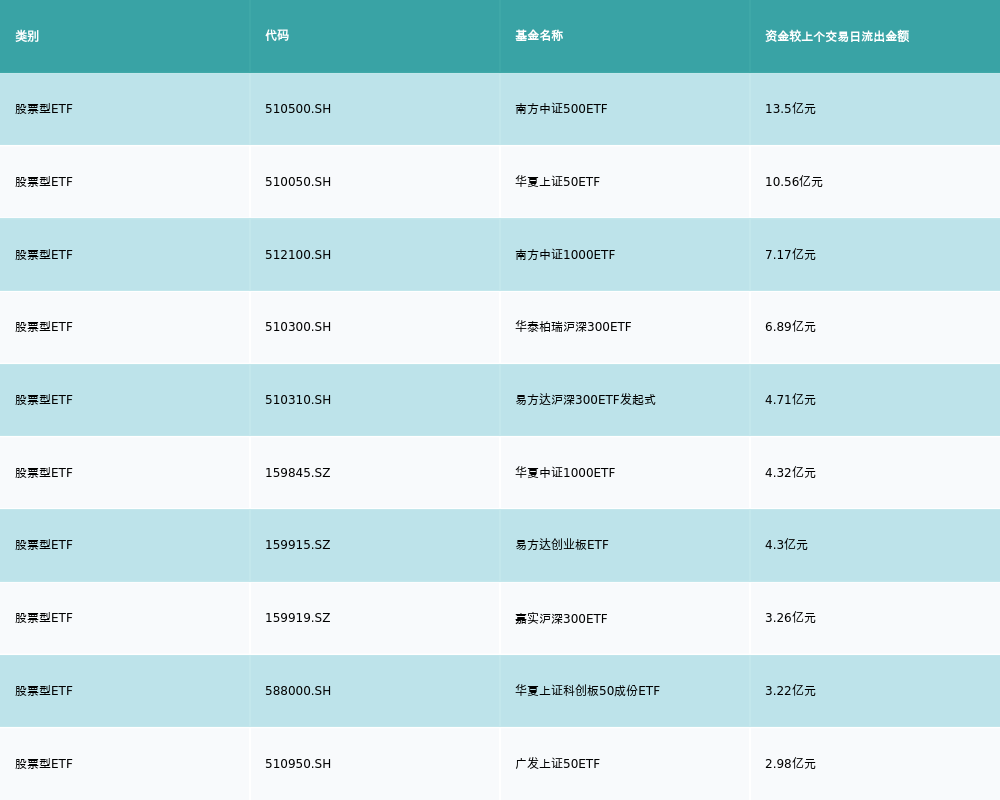Screen dimensions: 1000x800
Task: Click outflow amount 4.32亿元
Action: tap(790, 473)
